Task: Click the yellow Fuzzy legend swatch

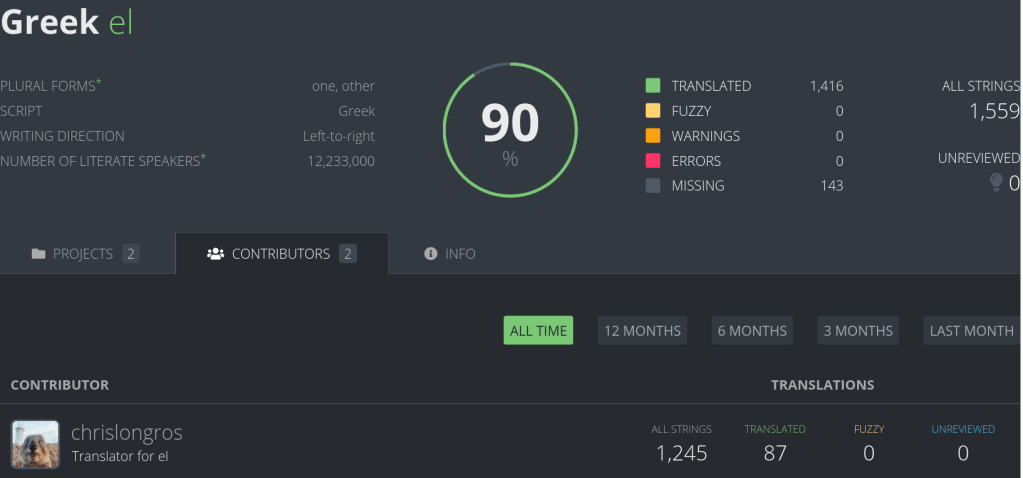Action: [653, 111]
